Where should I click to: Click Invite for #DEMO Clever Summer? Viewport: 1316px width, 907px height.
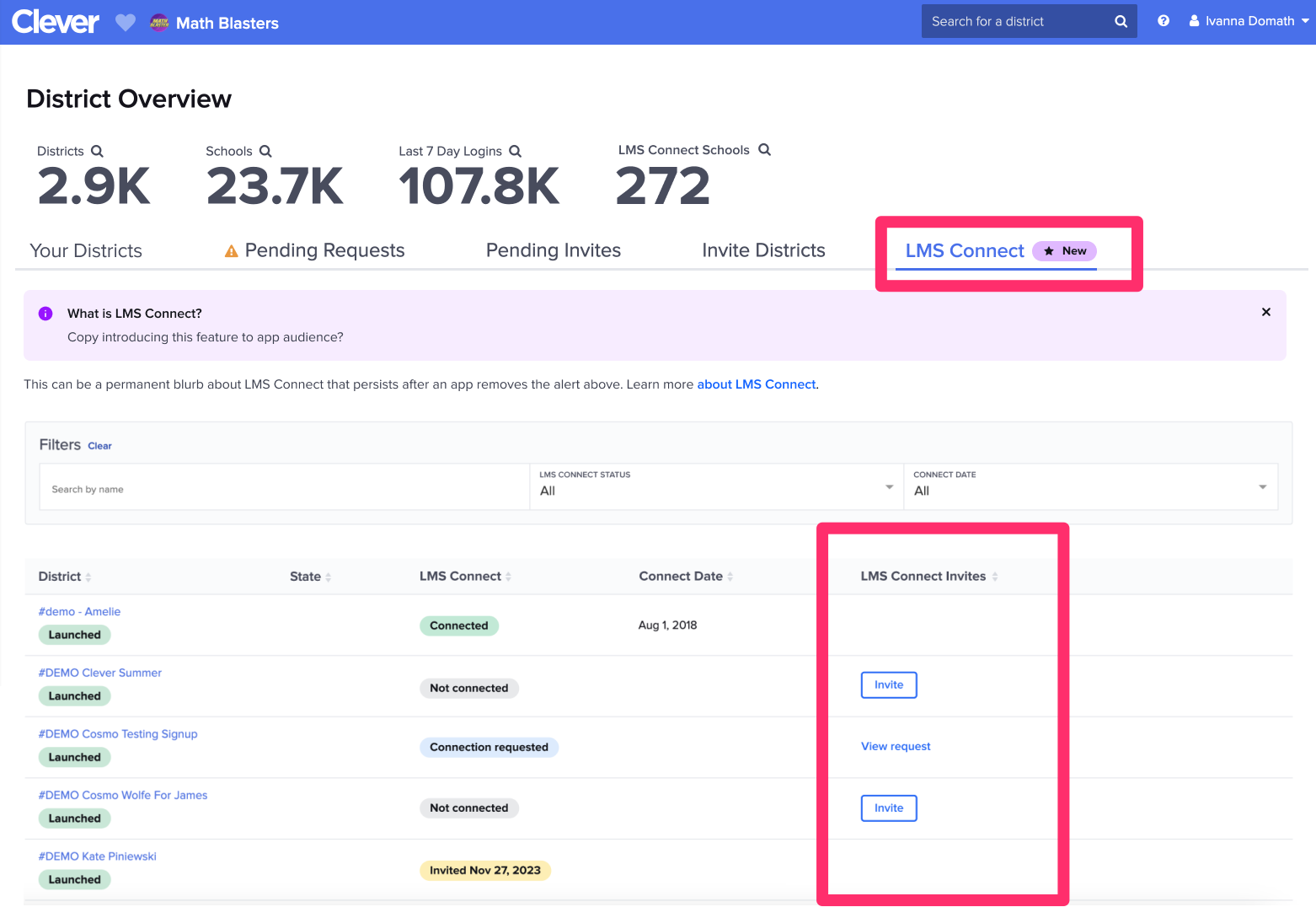pyautogui.click(x=889, y=684)
